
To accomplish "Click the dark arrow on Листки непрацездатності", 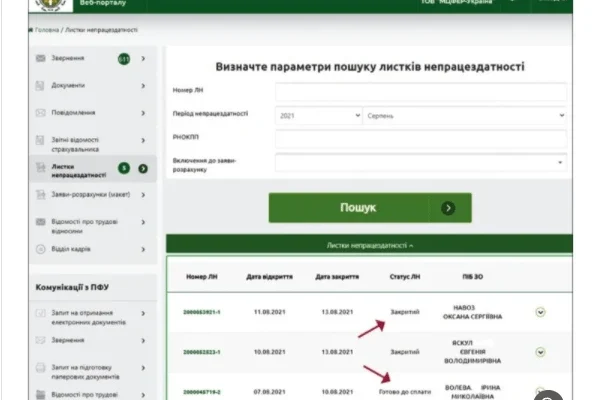I will pos(143,169).
